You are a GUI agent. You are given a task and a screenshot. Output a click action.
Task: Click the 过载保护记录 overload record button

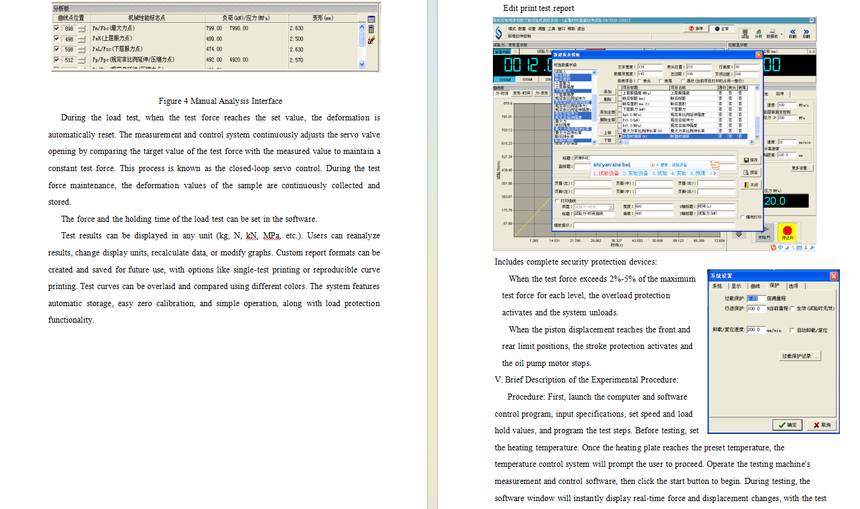coord(800,356)
